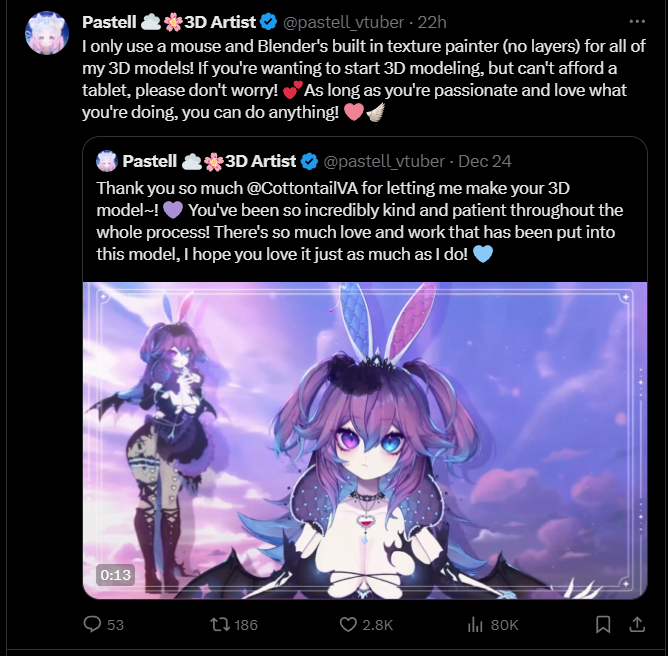Like the tweet with heart icon
Viewport: 668px width, 656px height.
coord(348,624)
